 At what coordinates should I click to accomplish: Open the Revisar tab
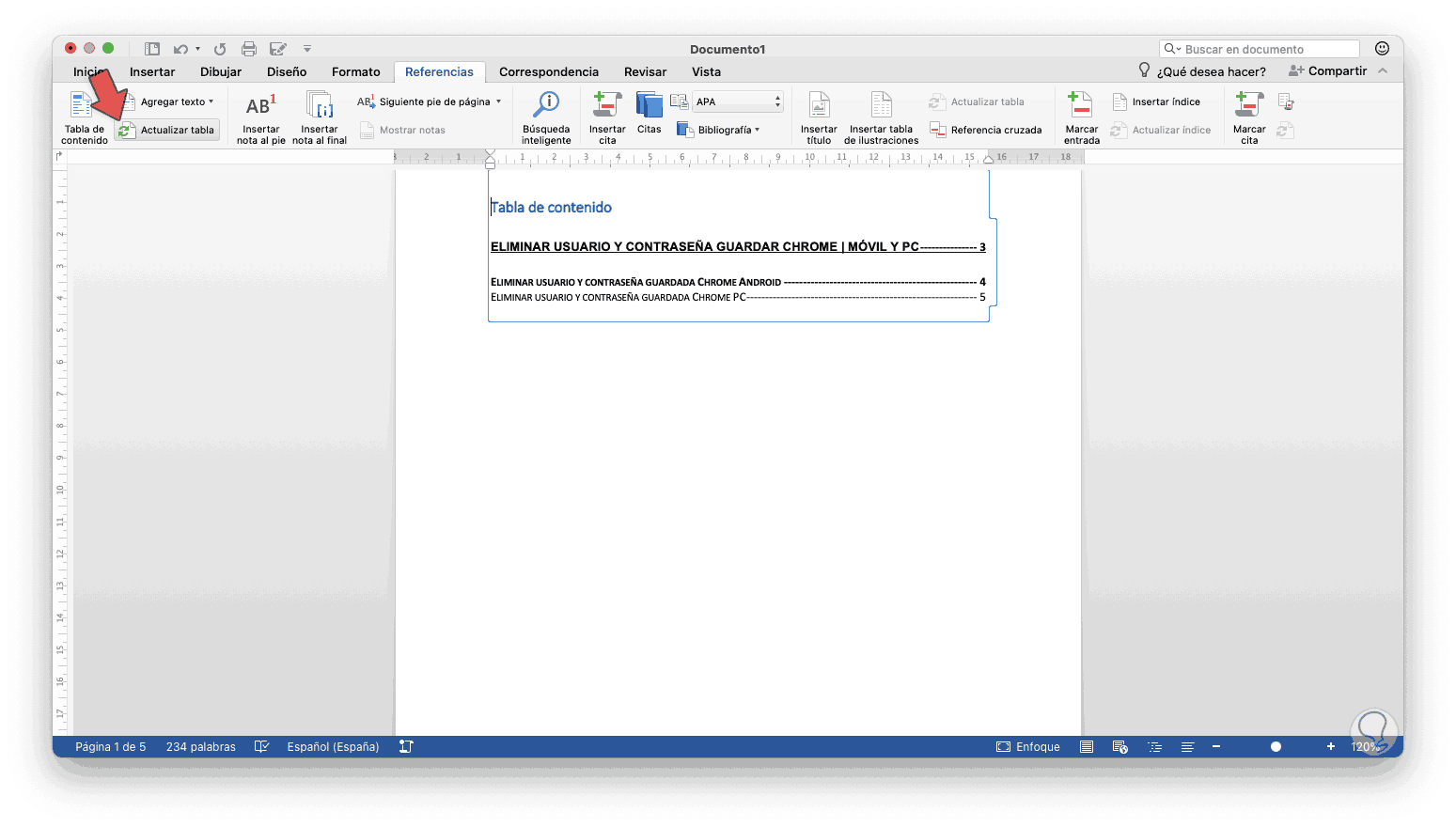pos(645,71)
